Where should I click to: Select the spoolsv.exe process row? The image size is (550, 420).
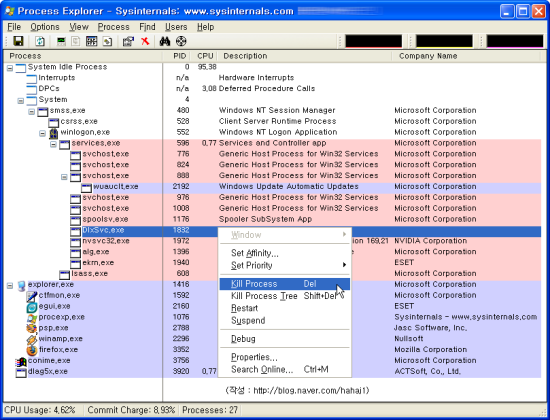point(272,219)
